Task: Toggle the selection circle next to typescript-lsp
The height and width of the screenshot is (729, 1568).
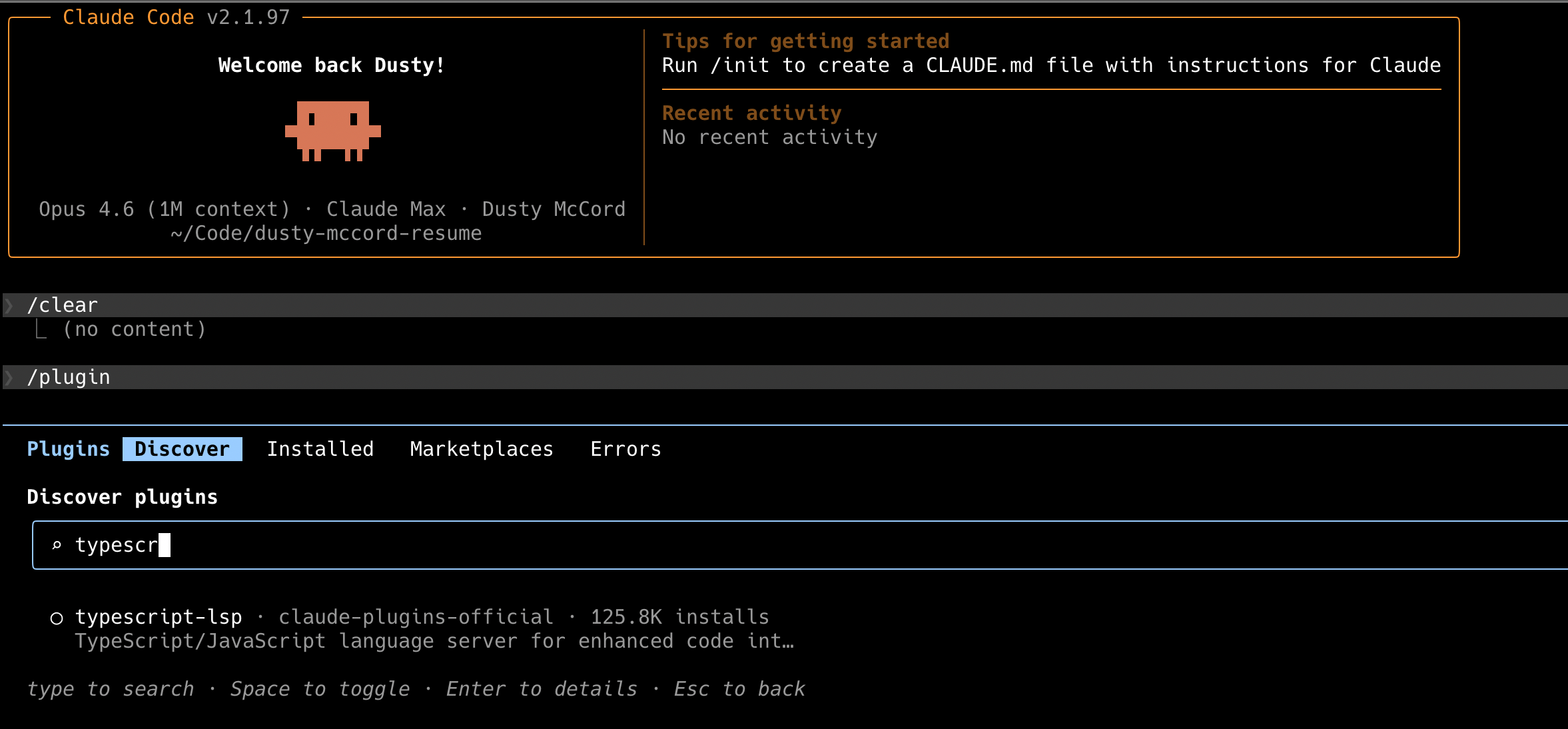Action: tap(56, 618)
